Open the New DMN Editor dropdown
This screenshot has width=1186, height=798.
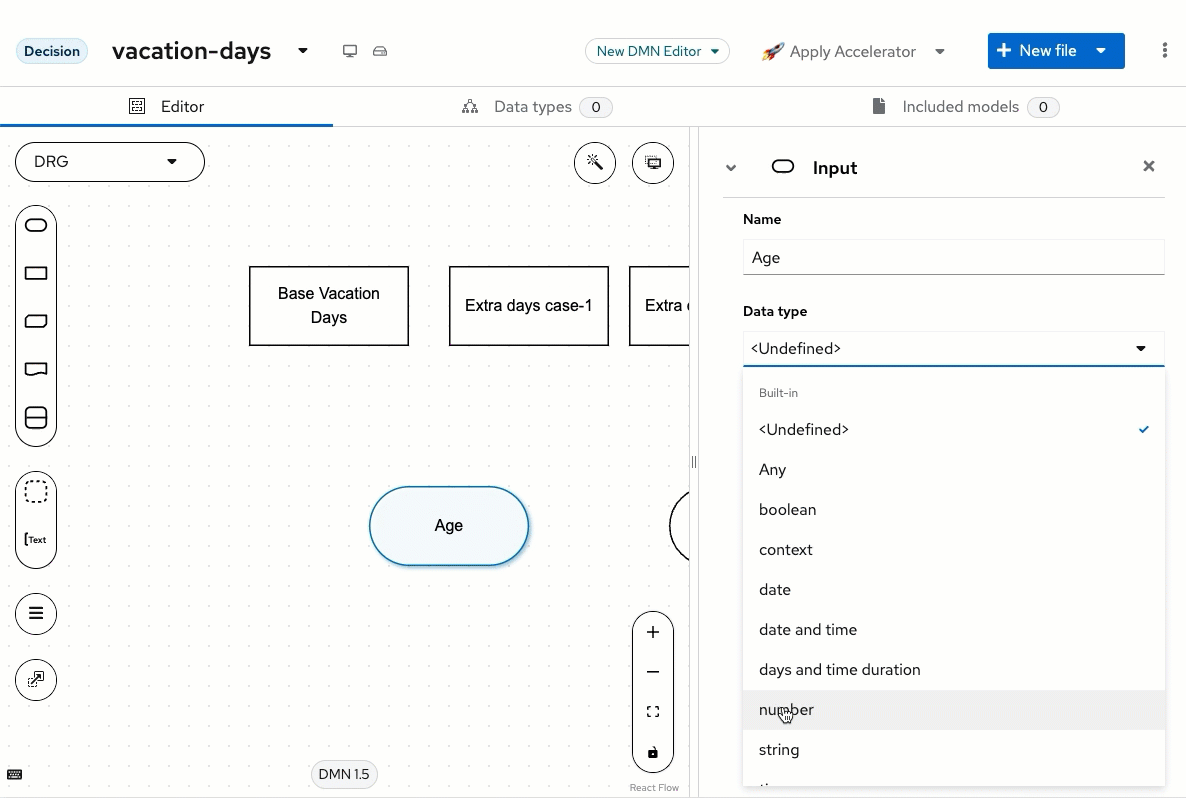tap(657, 51)
